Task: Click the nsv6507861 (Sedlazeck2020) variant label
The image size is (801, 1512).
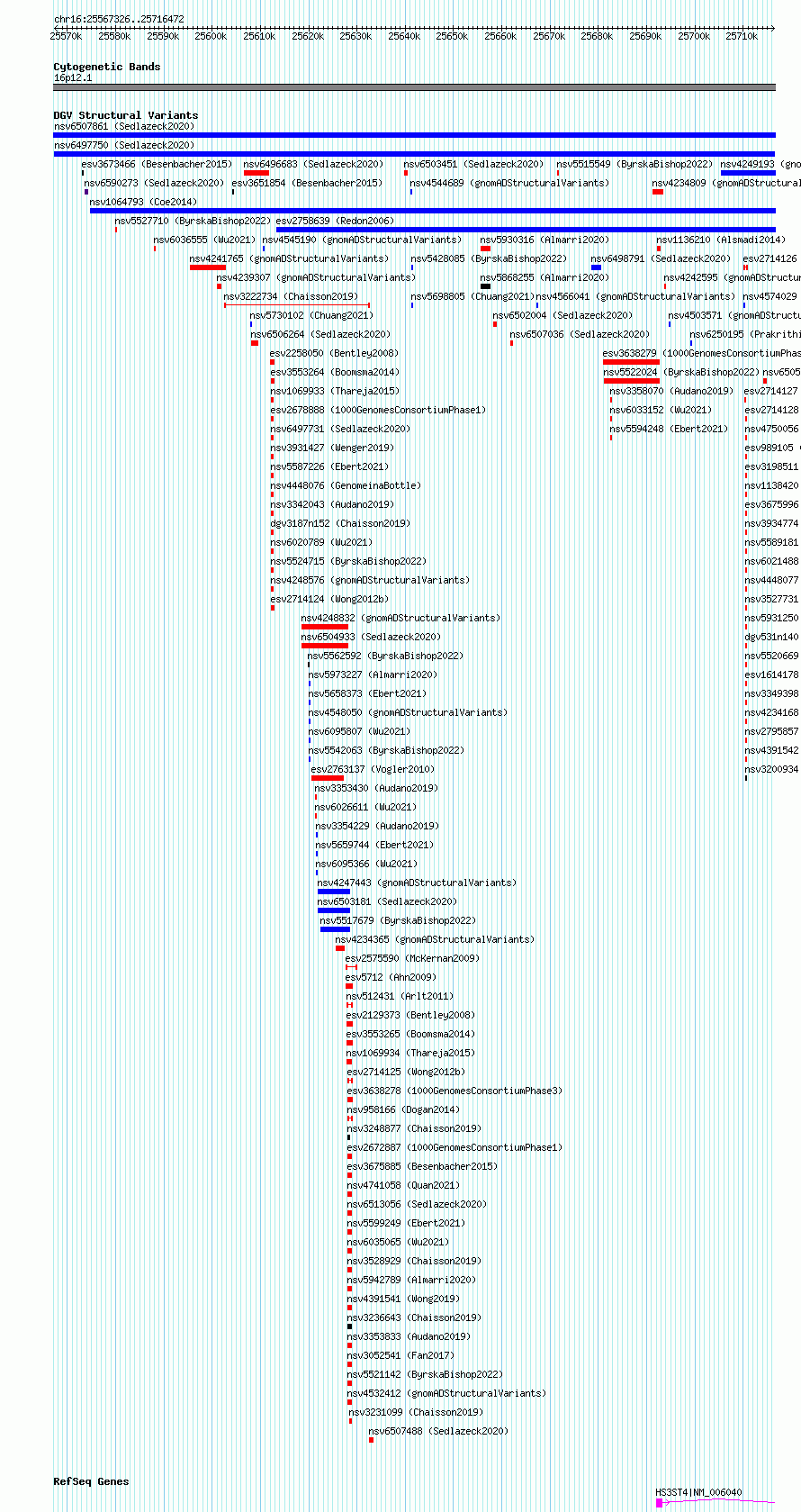Action: click(x=123, y=126)
